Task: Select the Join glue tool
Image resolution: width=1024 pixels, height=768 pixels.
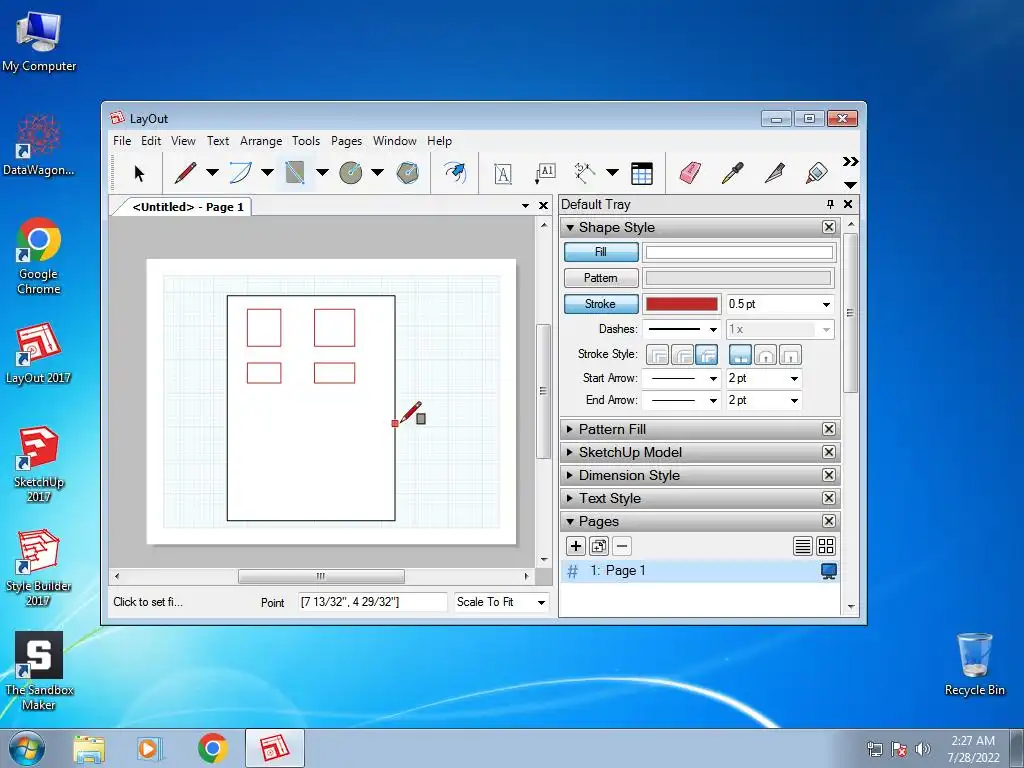Action: (x=816, y=173)
